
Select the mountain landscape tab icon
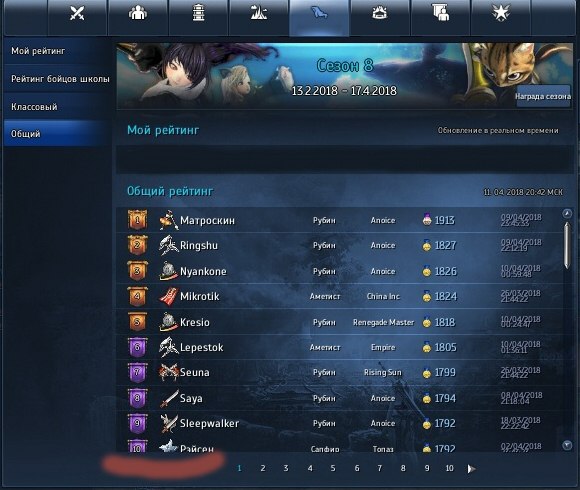click(259, 13)
